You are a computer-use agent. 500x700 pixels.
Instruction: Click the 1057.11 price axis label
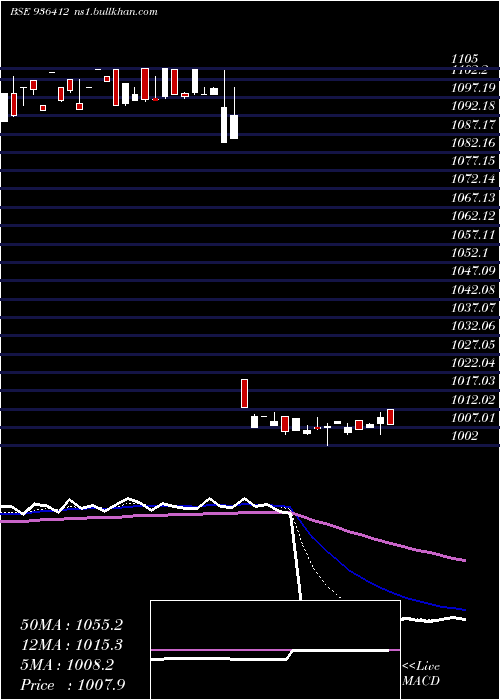pos(473,234)
